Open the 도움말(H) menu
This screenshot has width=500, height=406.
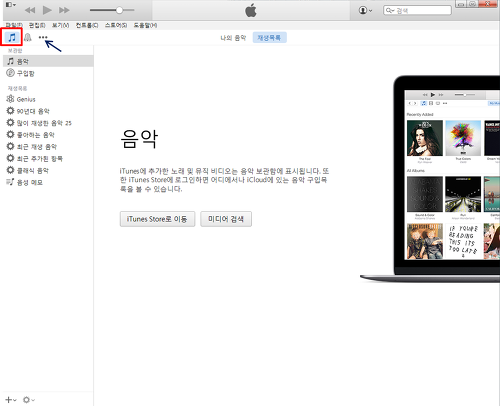click(145, 25)
